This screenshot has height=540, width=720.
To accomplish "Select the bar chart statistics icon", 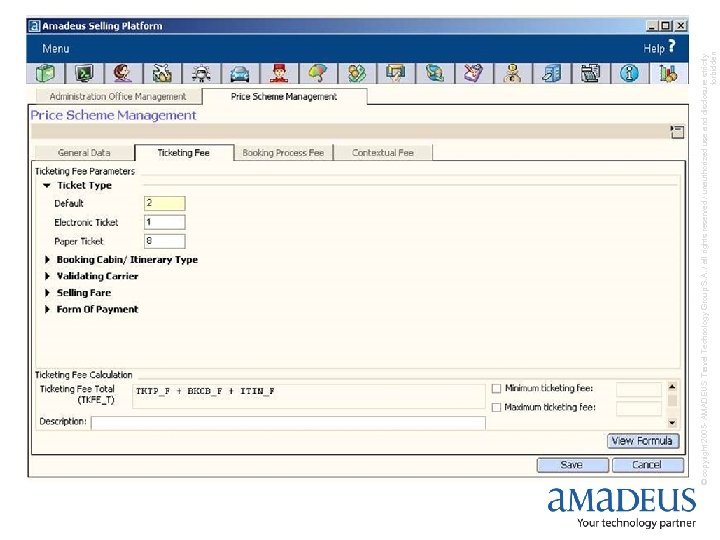I will (668, 73).
